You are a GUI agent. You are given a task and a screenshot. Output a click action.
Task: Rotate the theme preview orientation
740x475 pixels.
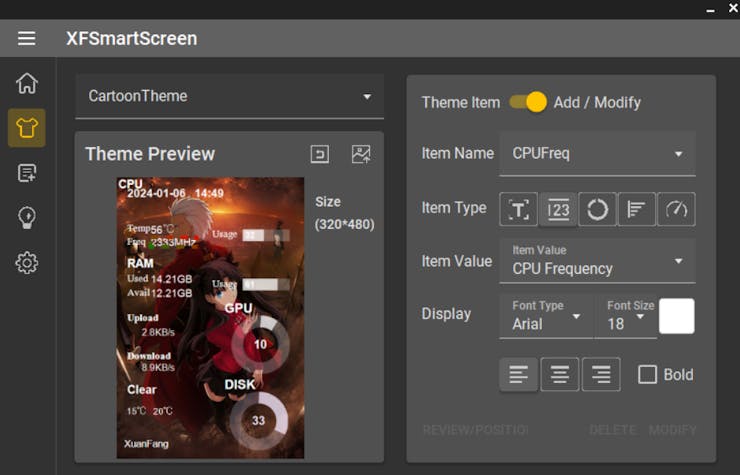[319, 154]
